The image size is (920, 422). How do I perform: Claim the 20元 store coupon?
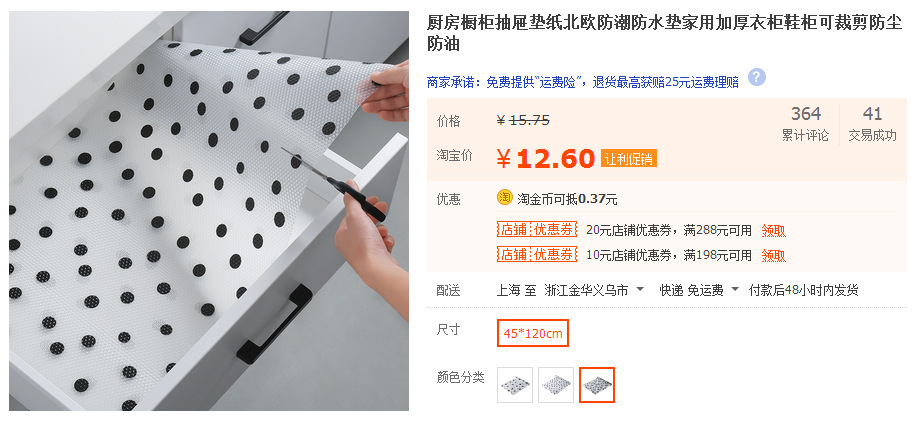coord(773,231)
